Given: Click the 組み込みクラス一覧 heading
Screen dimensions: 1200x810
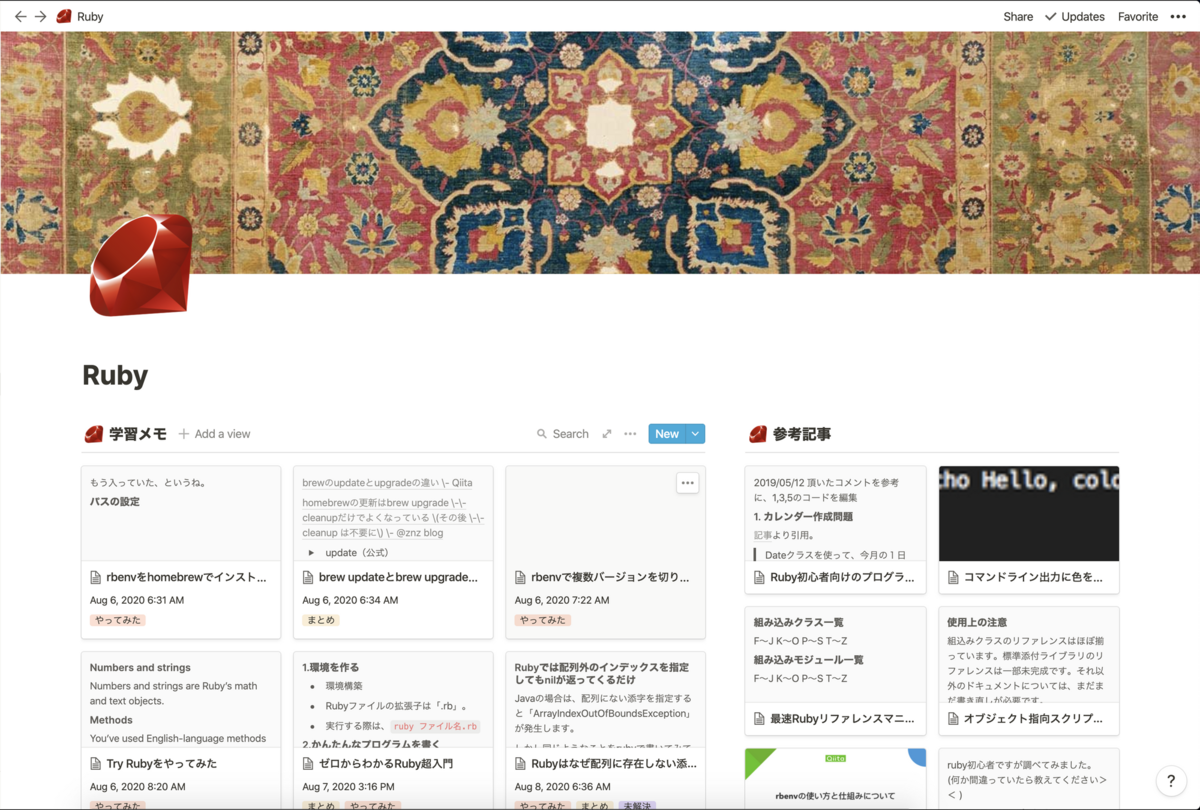Looking at the screenshot, I should [x=799, y=622].
